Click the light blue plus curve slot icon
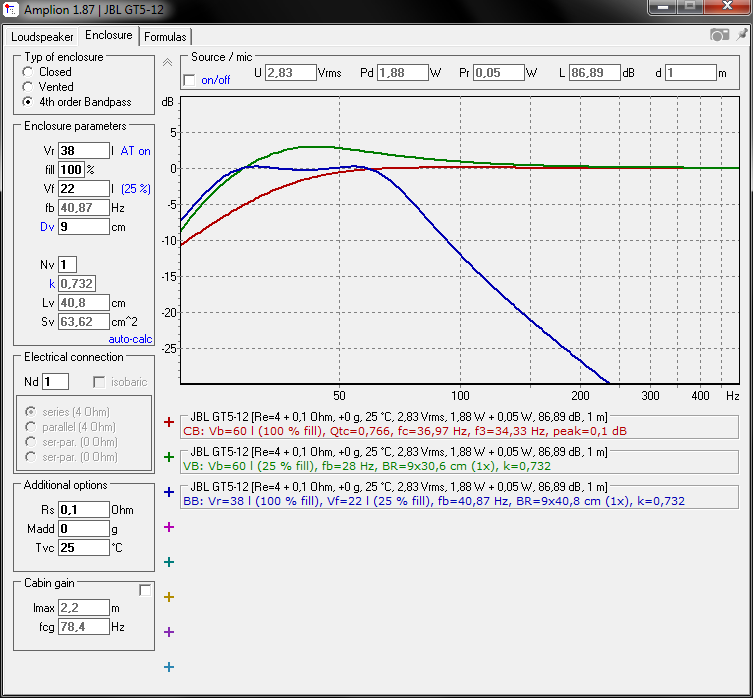 click(169, 667)
